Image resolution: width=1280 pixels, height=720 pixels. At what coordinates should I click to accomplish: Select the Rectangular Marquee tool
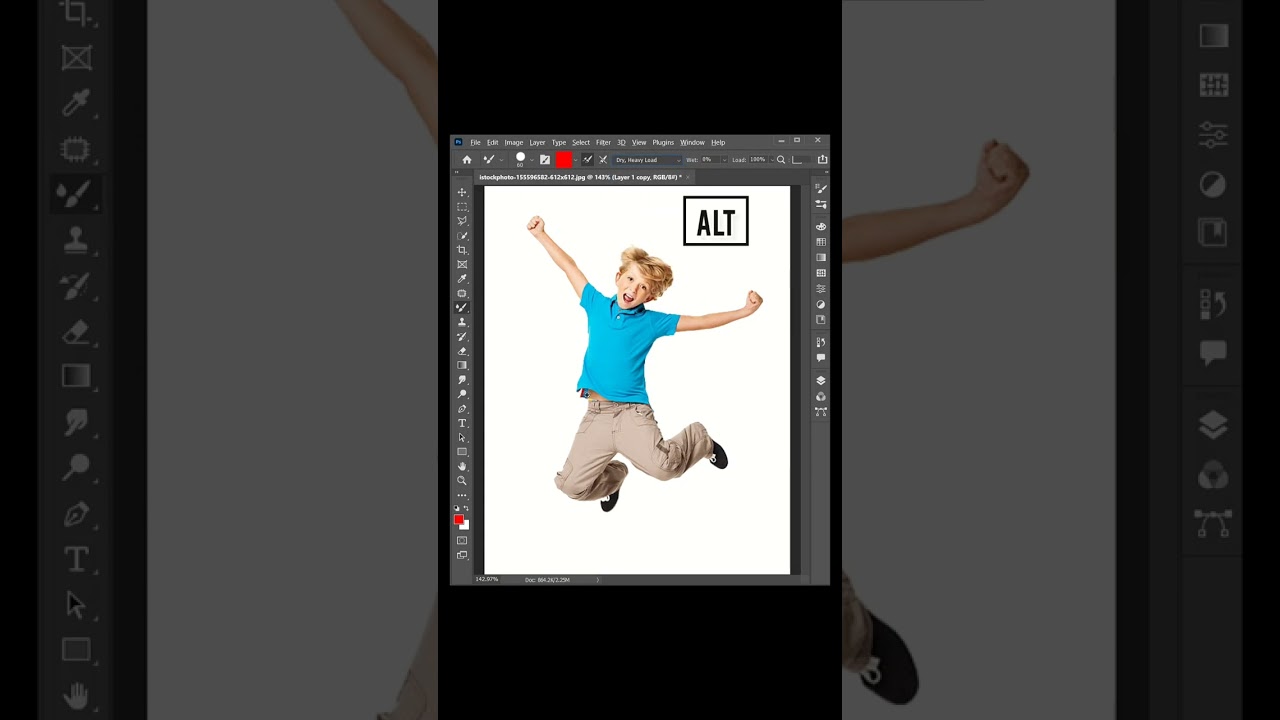tap(462, 207)
